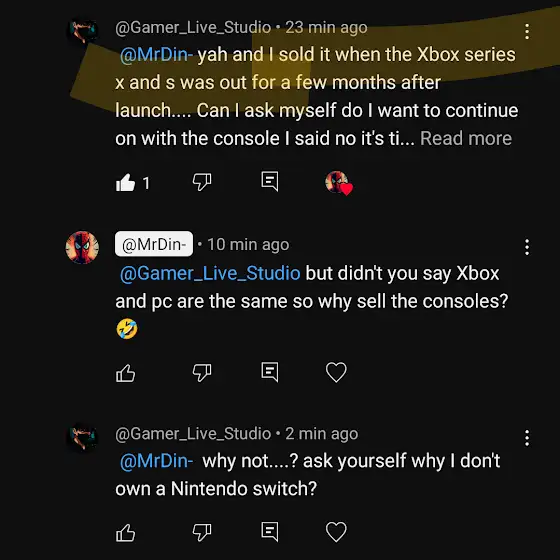
Task: Dislike the comment about selling the Xbox
Action: 202,182
